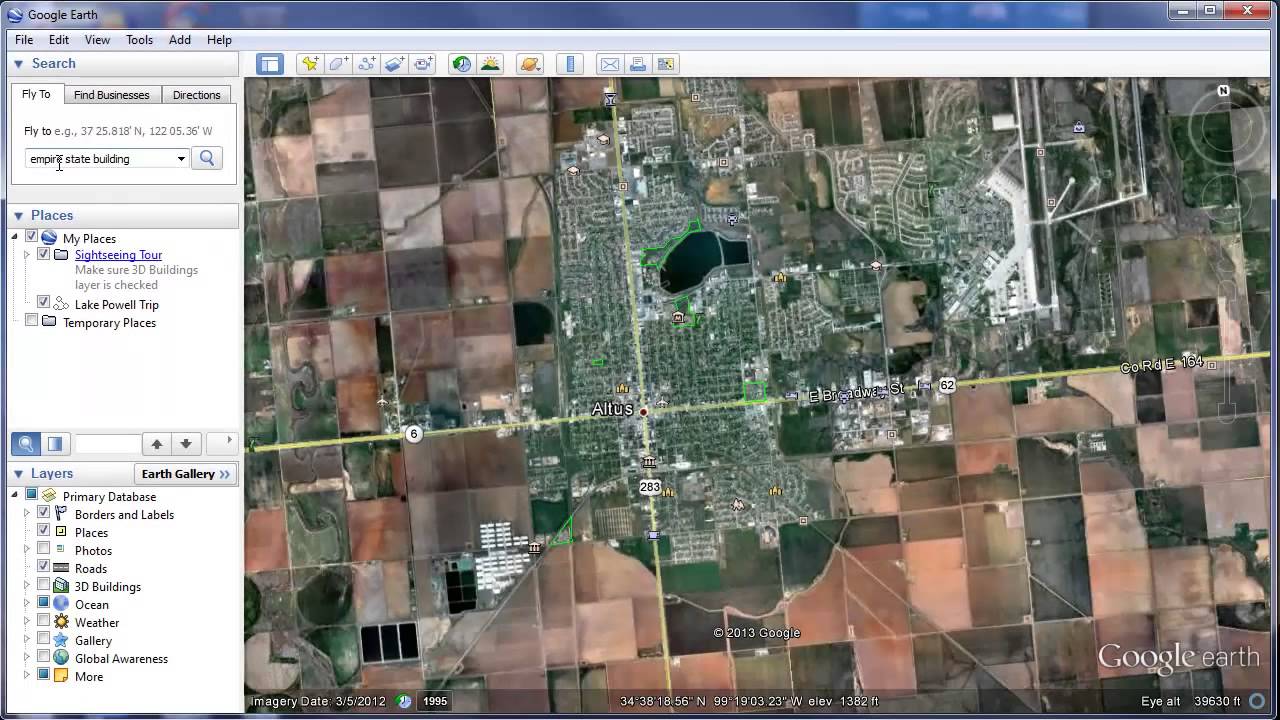Screen dimensions: 1280x720
Task: Click the search magnifier button
Action: [x=207, y=158]
